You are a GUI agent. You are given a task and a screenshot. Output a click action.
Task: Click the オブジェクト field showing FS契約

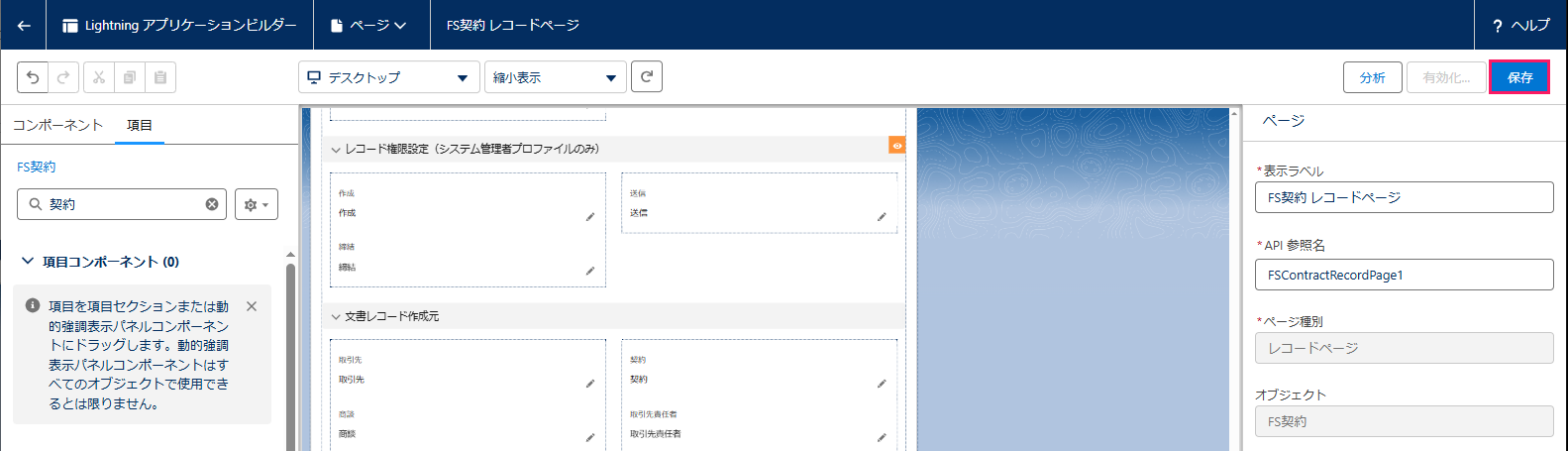1405,421
